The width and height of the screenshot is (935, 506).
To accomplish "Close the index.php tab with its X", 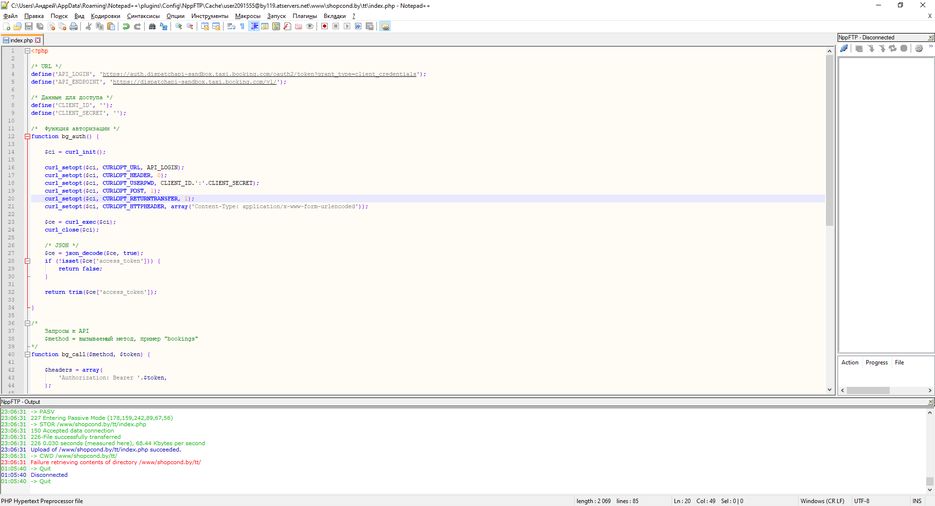I will (x=38, y=40).
